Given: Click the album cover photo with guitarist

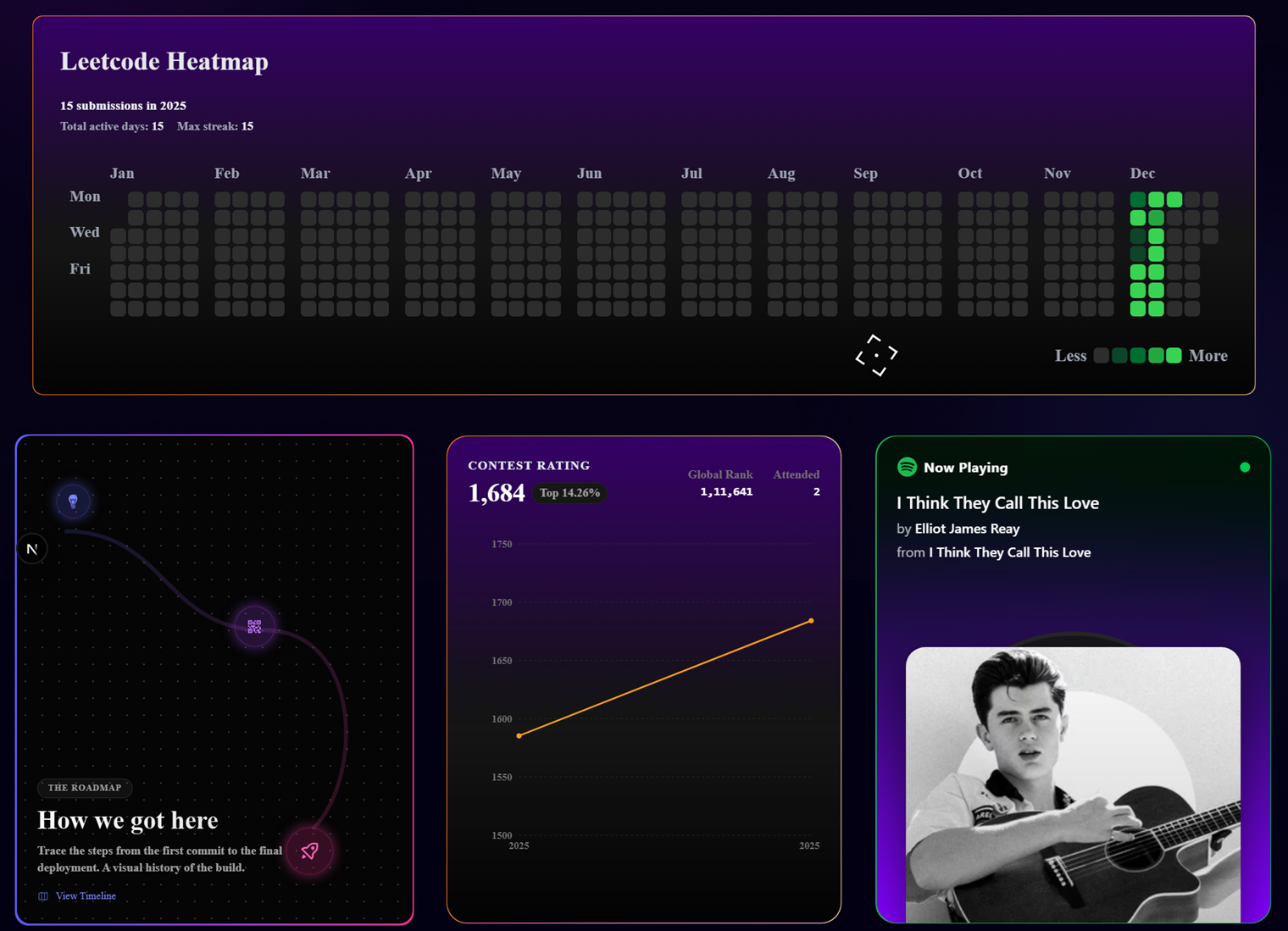Looking at the screenshot, I should (1073, 784).
